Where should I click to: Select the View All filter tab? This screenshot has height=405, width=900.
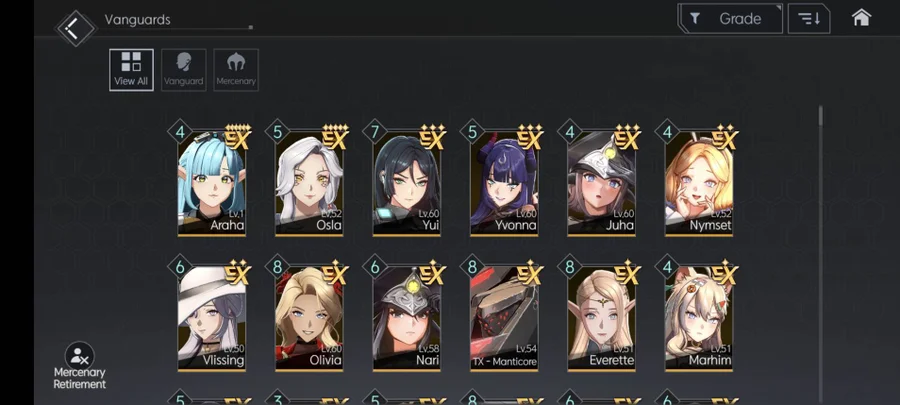click(131, 70)
